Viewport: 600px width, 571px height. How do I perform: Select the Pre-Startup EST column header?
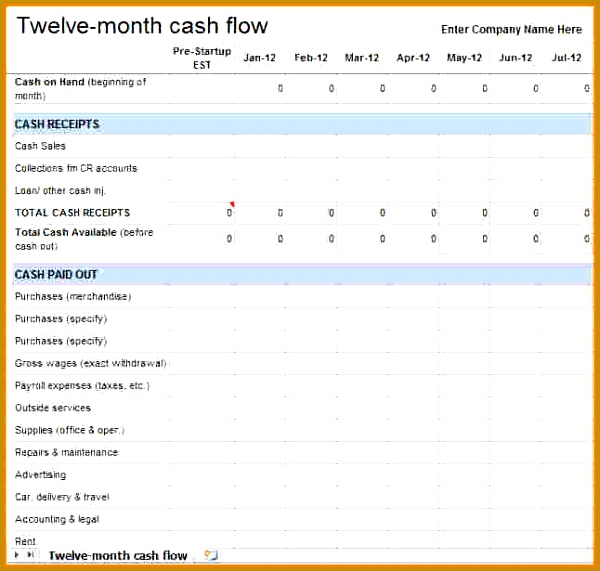(x=202, y=58)
